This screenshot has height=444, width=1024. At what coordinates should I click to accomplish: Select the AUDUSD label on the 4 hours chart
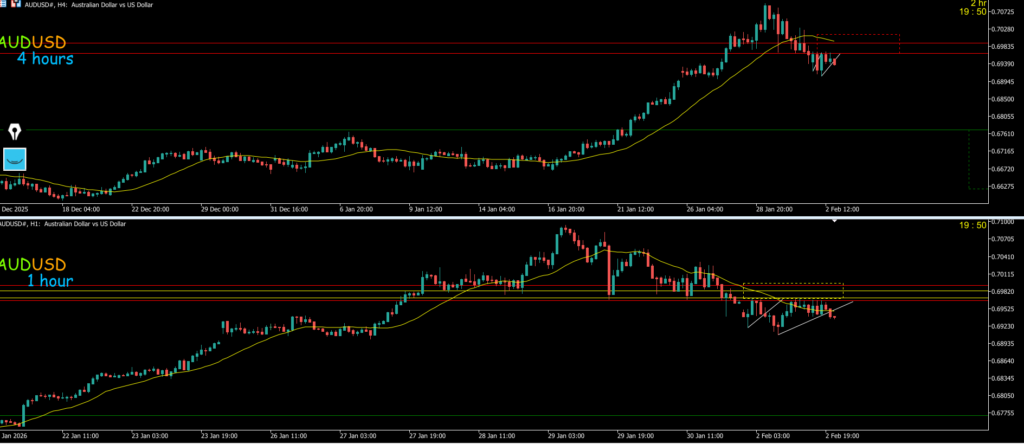click(x=33, y=42)
